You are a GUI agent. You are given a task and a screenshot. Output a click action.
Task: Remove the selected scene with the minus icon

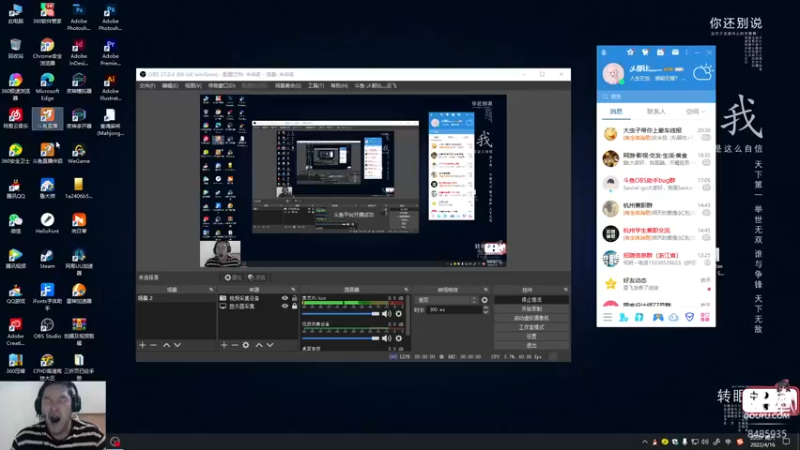point(153,345)
